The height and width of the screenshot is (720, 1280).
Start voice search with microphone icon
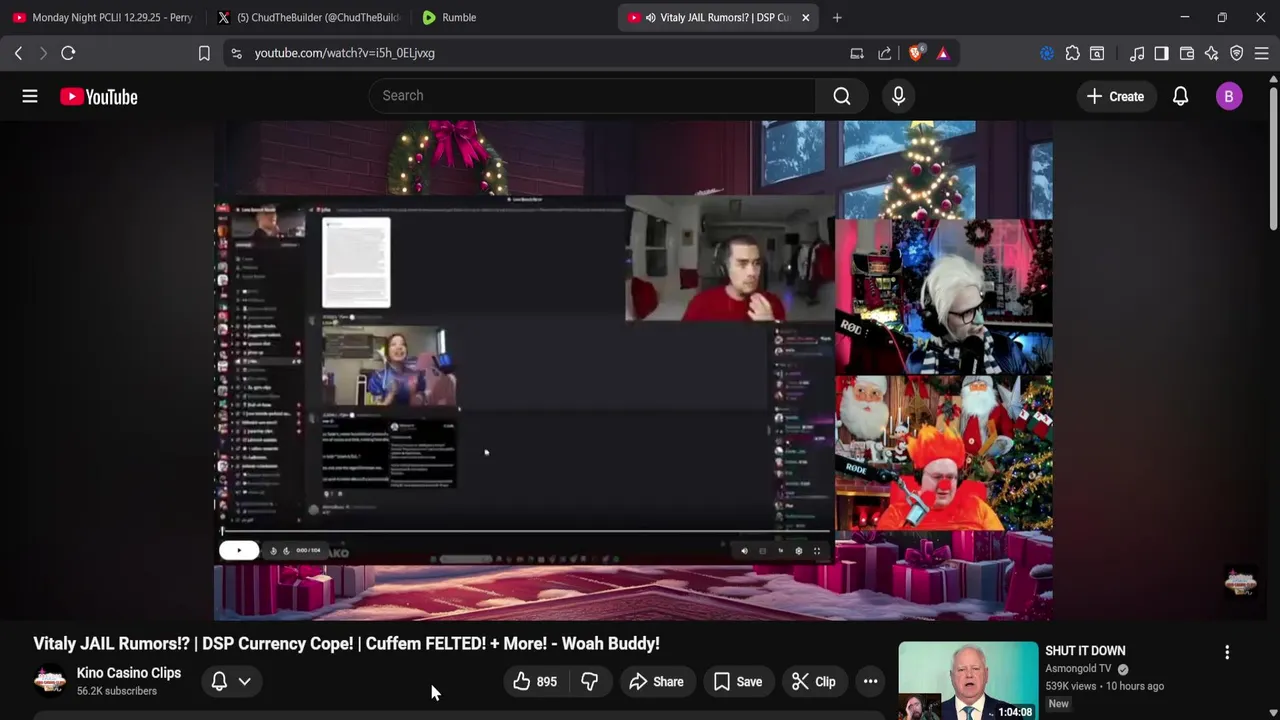click(x=898, y=96)
